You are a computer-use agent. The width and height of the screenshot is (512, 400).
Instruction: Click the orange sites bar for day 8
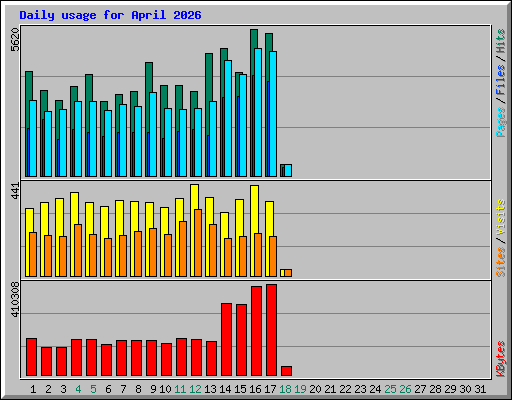(138, 254)
